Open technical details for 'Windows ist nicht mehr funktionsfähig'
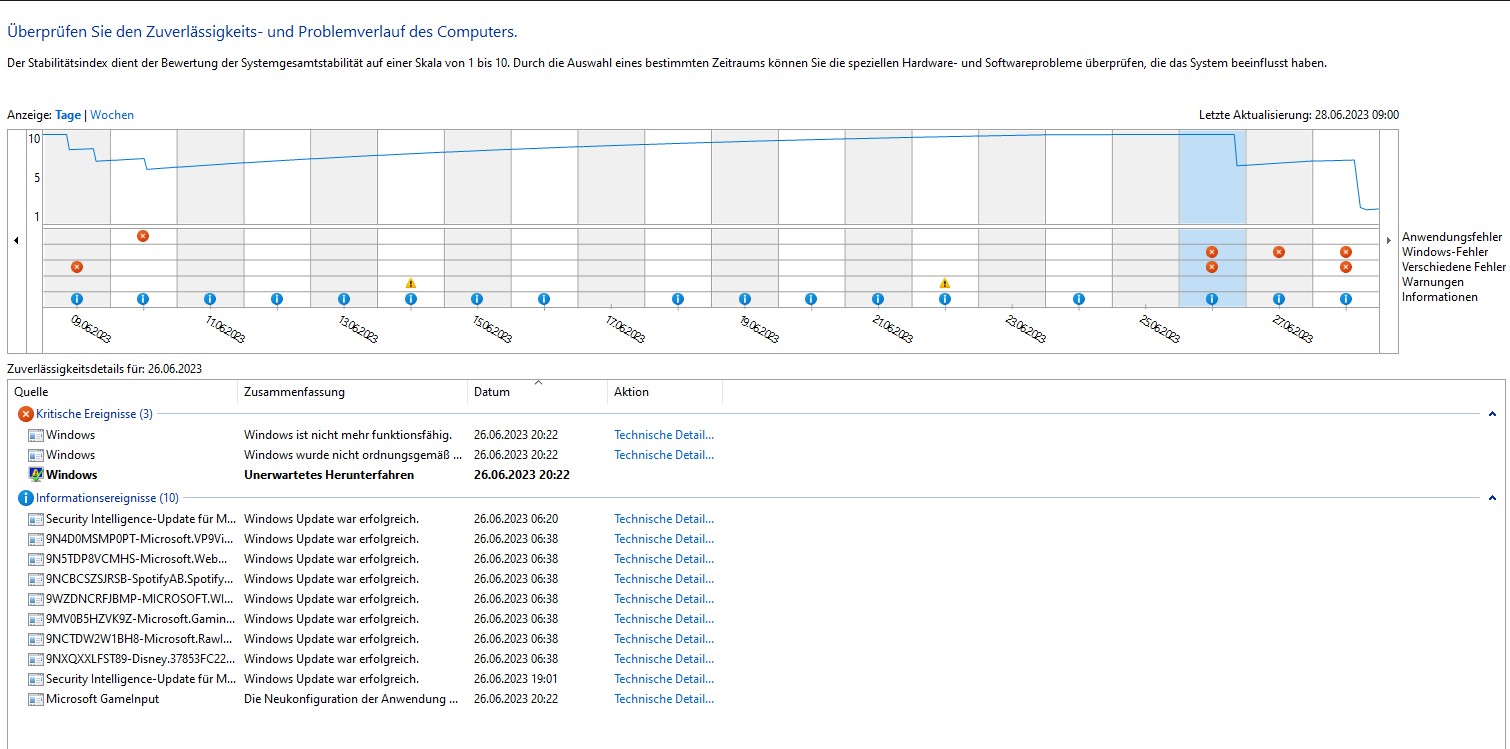This screenshot has height=749, width=1510. tap(664, 435)
